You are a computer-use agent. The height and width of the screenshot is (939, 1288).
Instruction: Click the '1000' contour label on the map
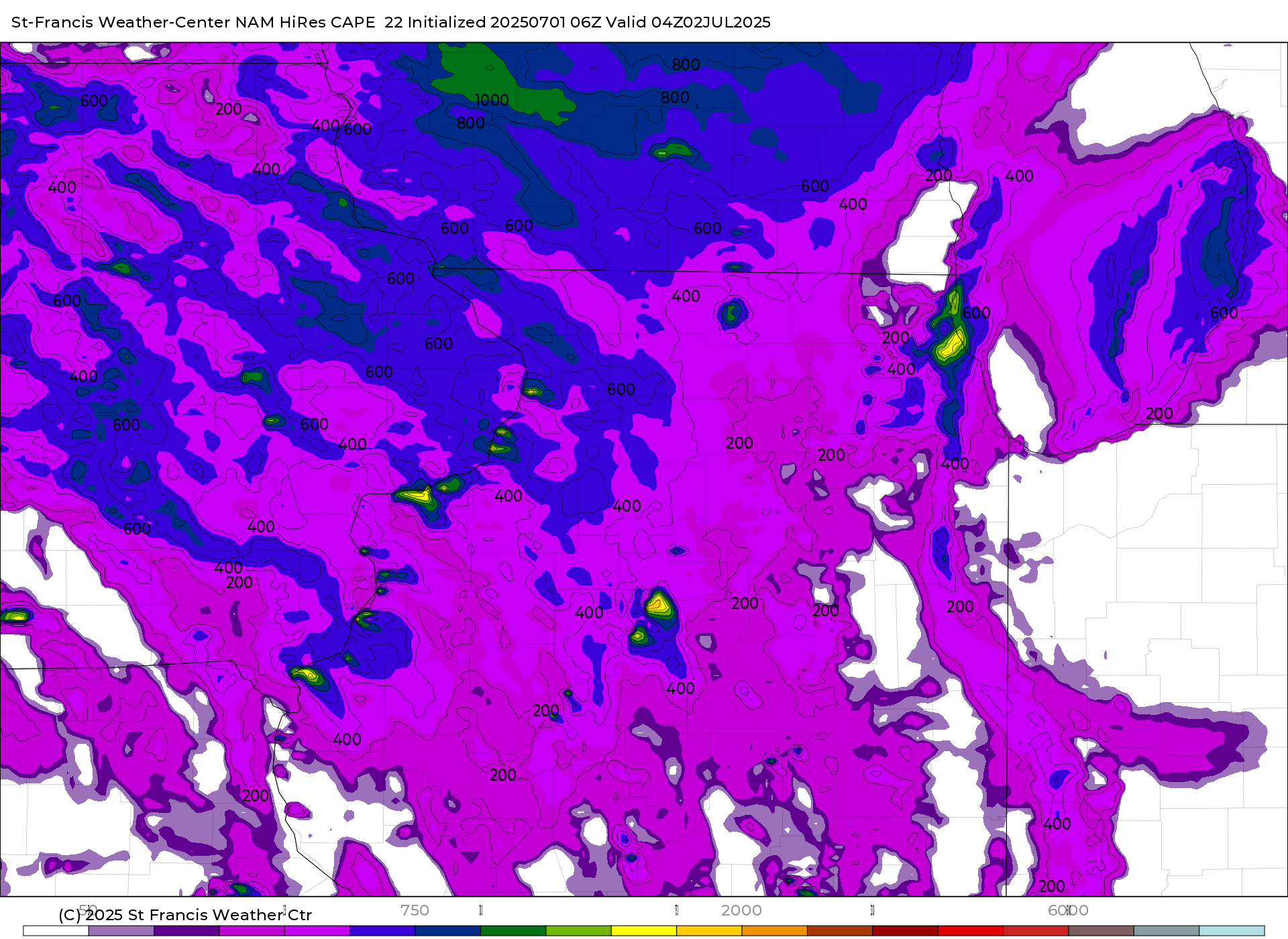point(492,100)
